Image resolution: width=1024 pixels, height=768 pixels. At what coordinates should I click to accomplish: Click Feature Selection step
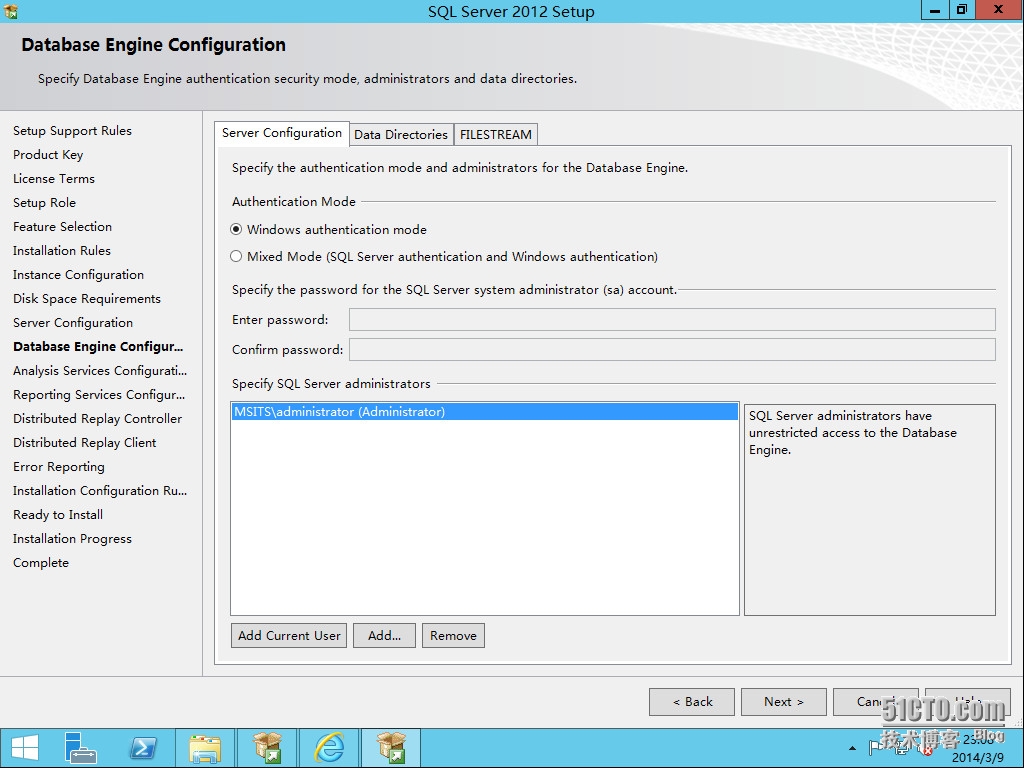[62, 227]
